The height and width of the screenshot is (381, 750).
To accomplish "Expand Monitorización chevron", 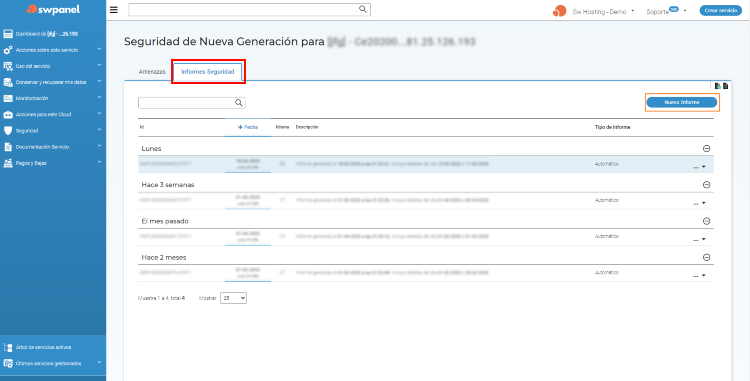I will tap(99, 98).
